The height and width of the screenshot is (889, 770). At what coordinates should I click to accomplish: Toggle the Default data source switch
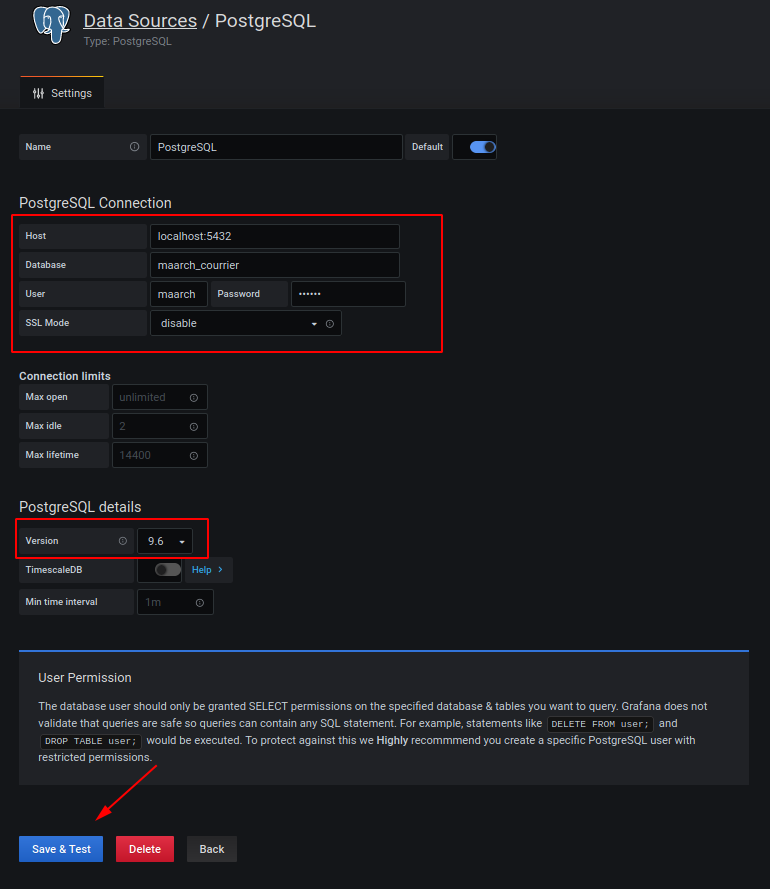[x=482, y=147]
